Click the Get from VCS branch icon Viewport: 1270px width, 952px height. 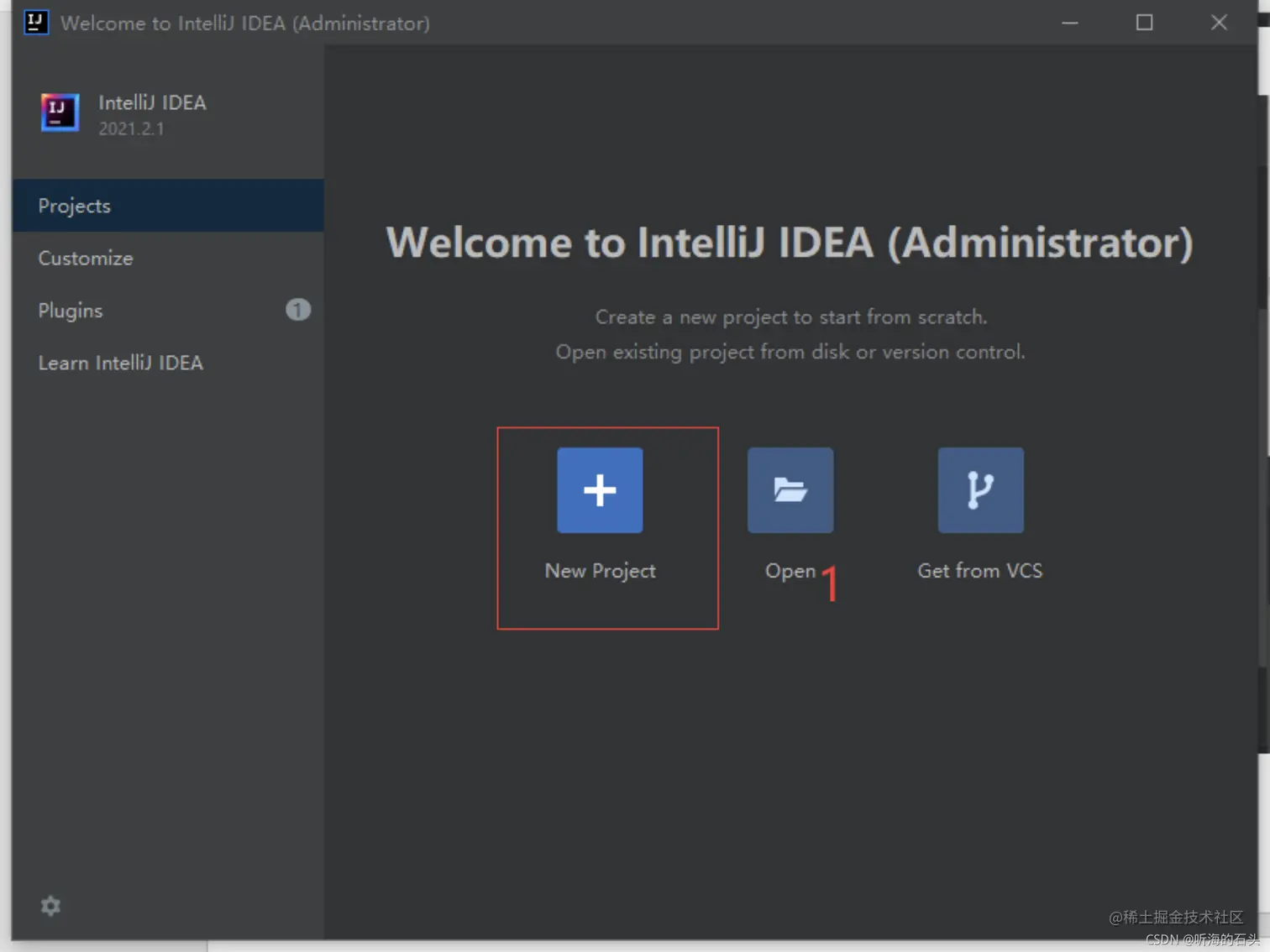pyautogui.click(x=981, y=490)
